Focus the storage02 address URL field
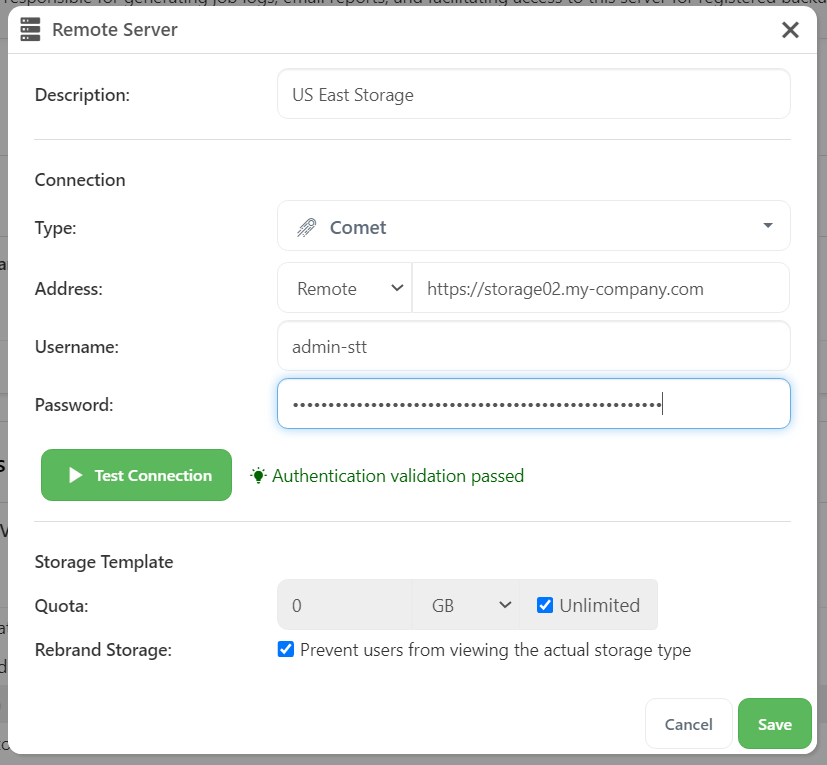The height and width of the screenshot is (765, 827). pyautogui.click(x=600, y=288)
